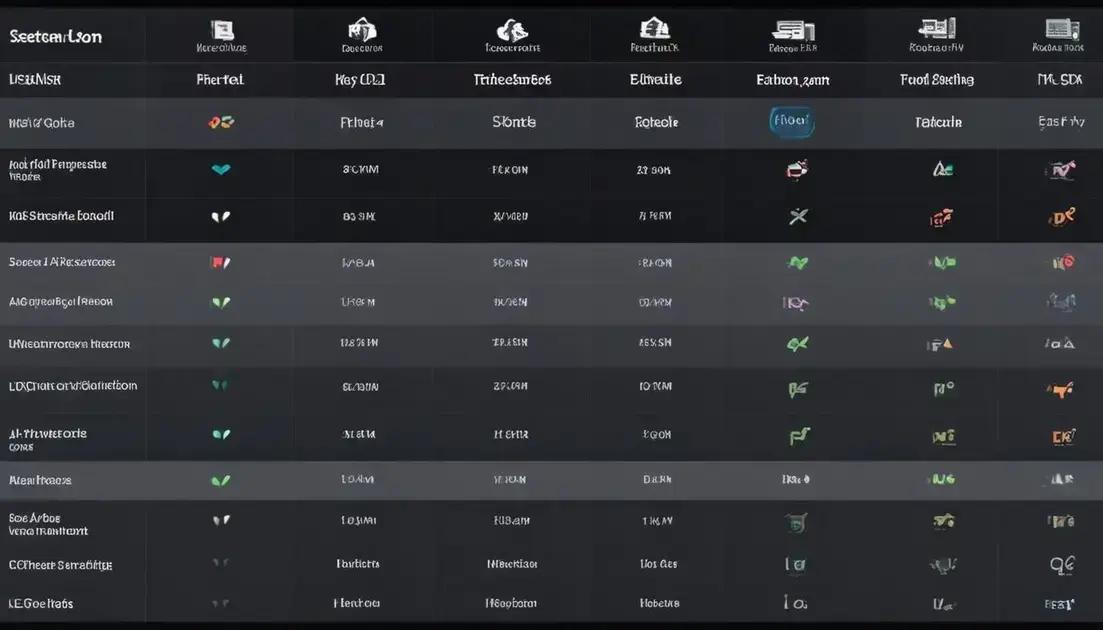Open the 'Fahon' column header dropdown
Viewport: 1103px width, 630px height.
click(x=792, y=80)
